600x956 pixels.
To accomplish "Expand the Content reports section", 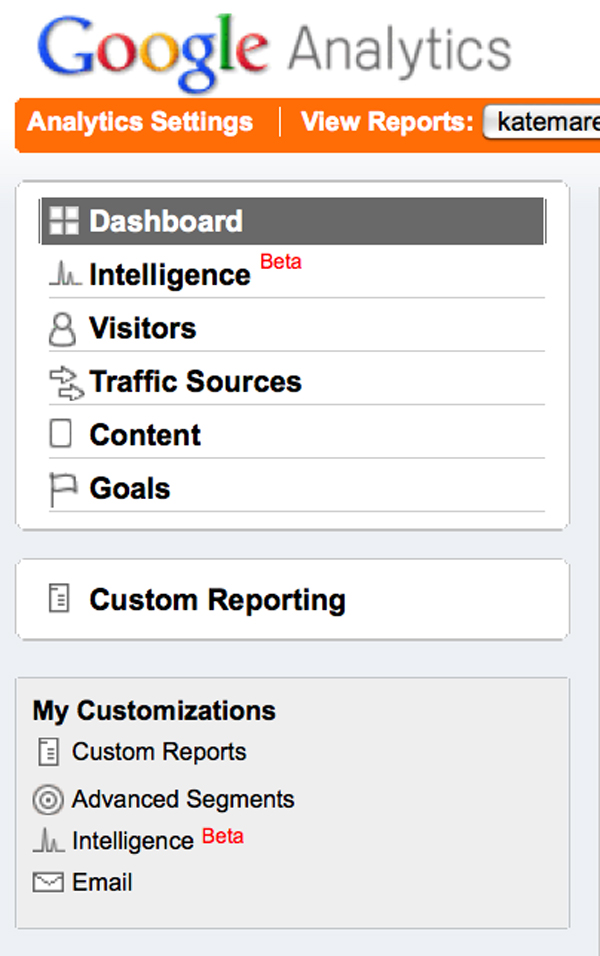I will 145,435.
